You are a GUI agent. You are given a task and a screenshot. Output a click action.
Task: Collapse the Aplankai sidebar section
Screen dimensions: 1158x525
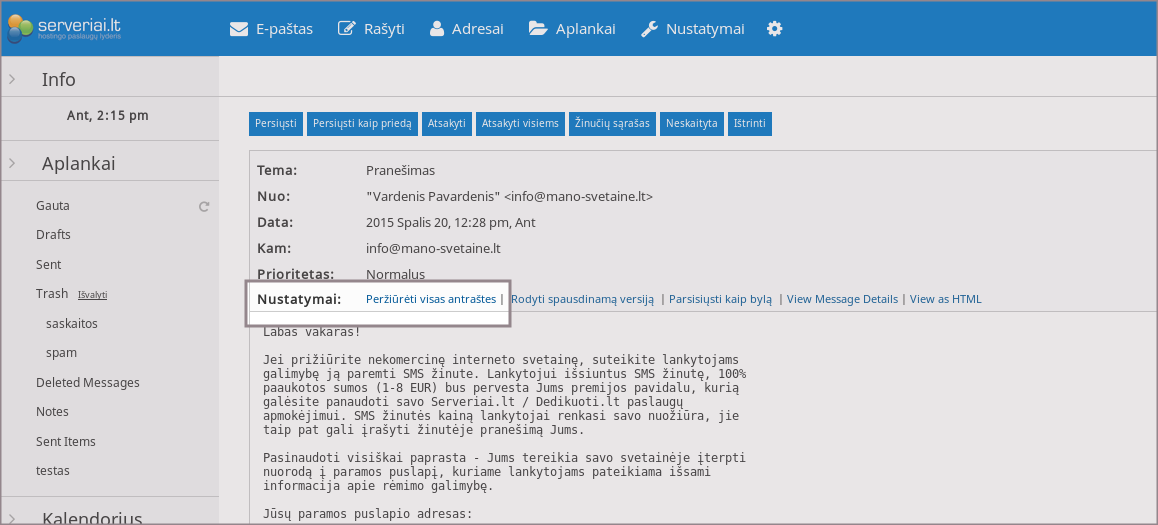coord(11,164)
